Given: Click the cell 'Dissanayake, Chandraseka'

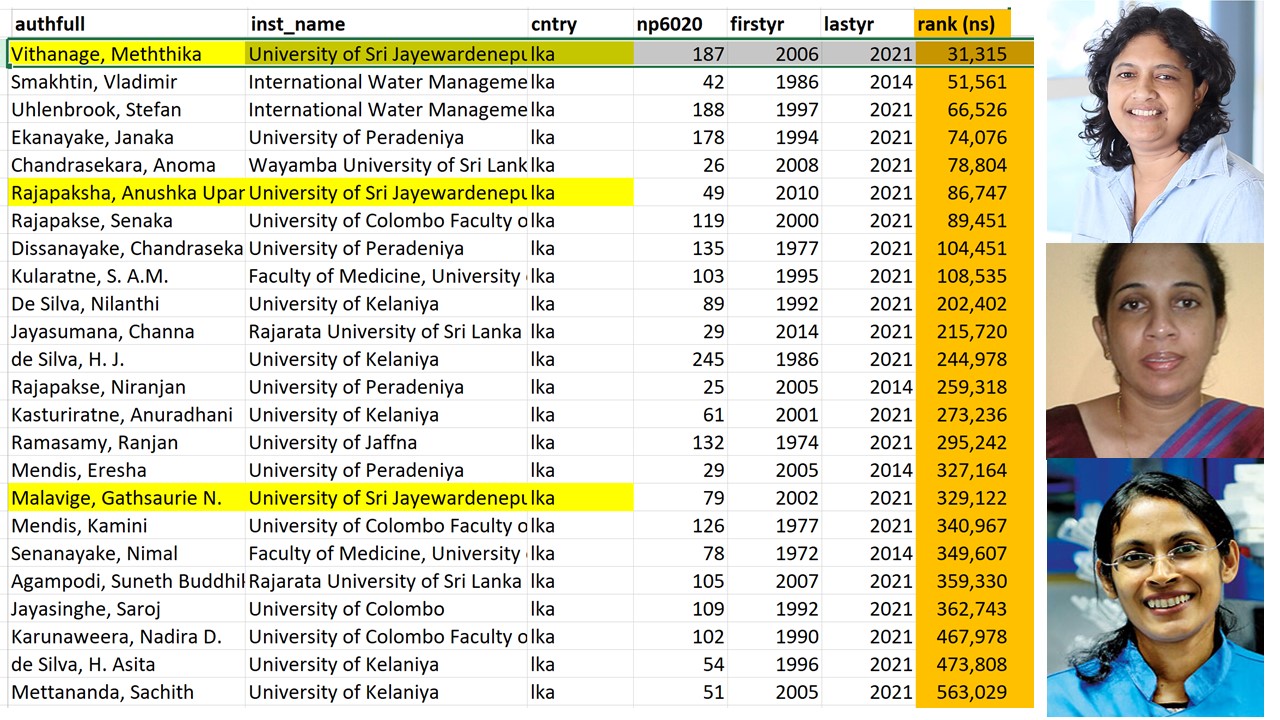Looking at the screenshot, I should [x=127, y=248].
